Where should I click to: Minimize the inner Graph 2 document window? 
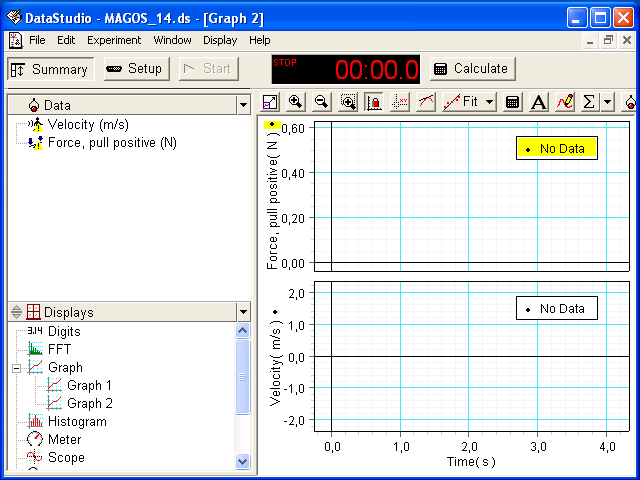click(x=590, y=40)
